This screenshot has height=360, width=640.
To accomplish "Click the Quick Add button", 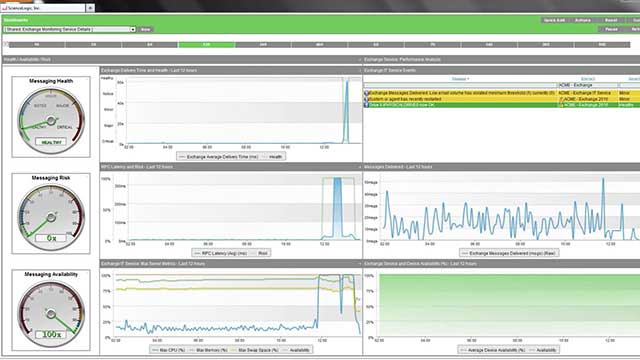I will tap(554, 20).
